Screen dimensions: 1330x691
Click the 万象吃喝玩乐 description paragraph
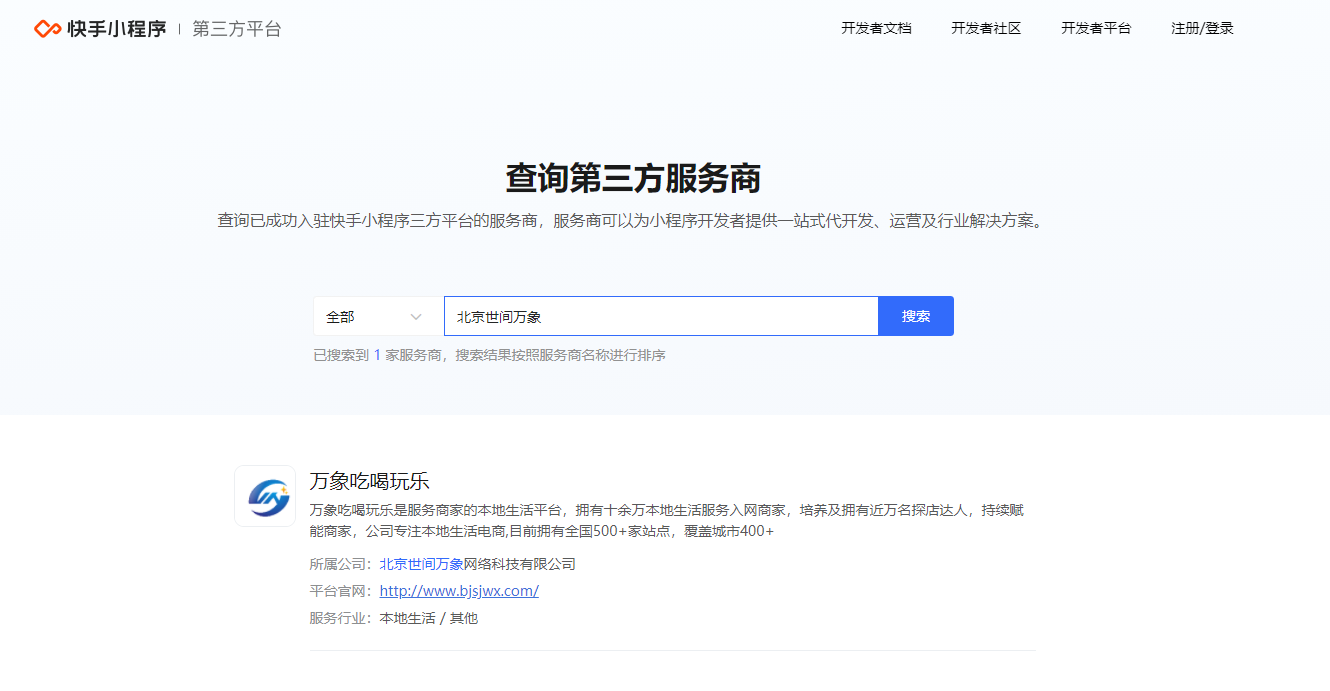pyautogui.click(x=667, y=520)
